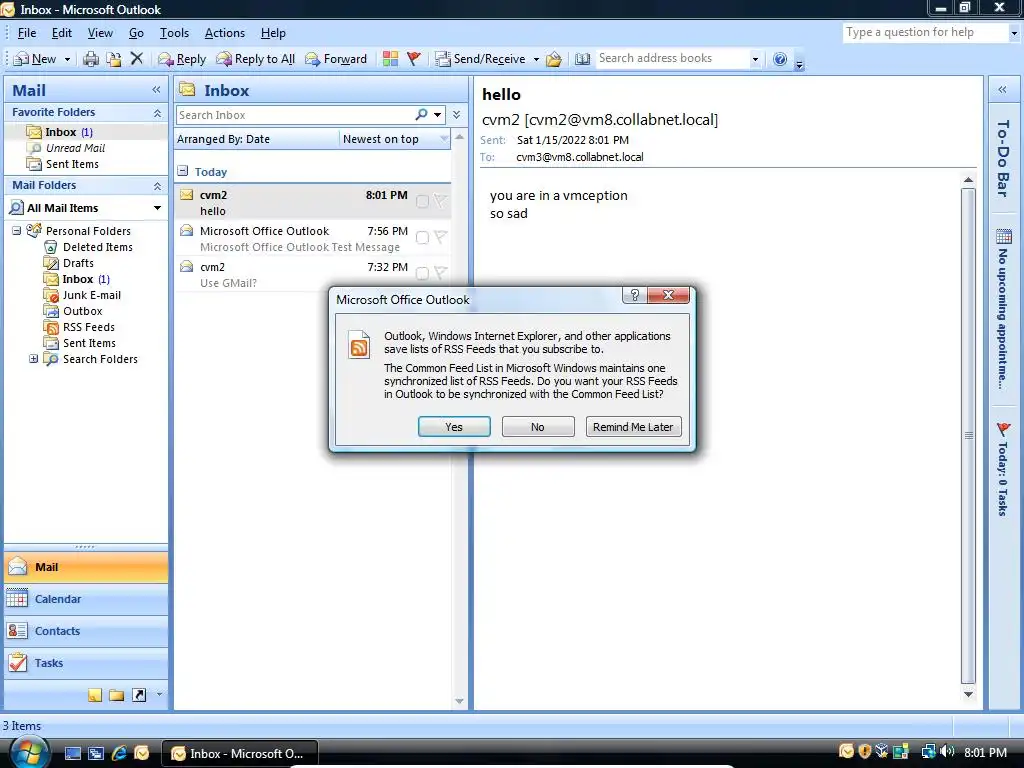Screen dimensions: 1024x768
Task: Click Send/Receive in the toolbar
Action: click(481, 59)
